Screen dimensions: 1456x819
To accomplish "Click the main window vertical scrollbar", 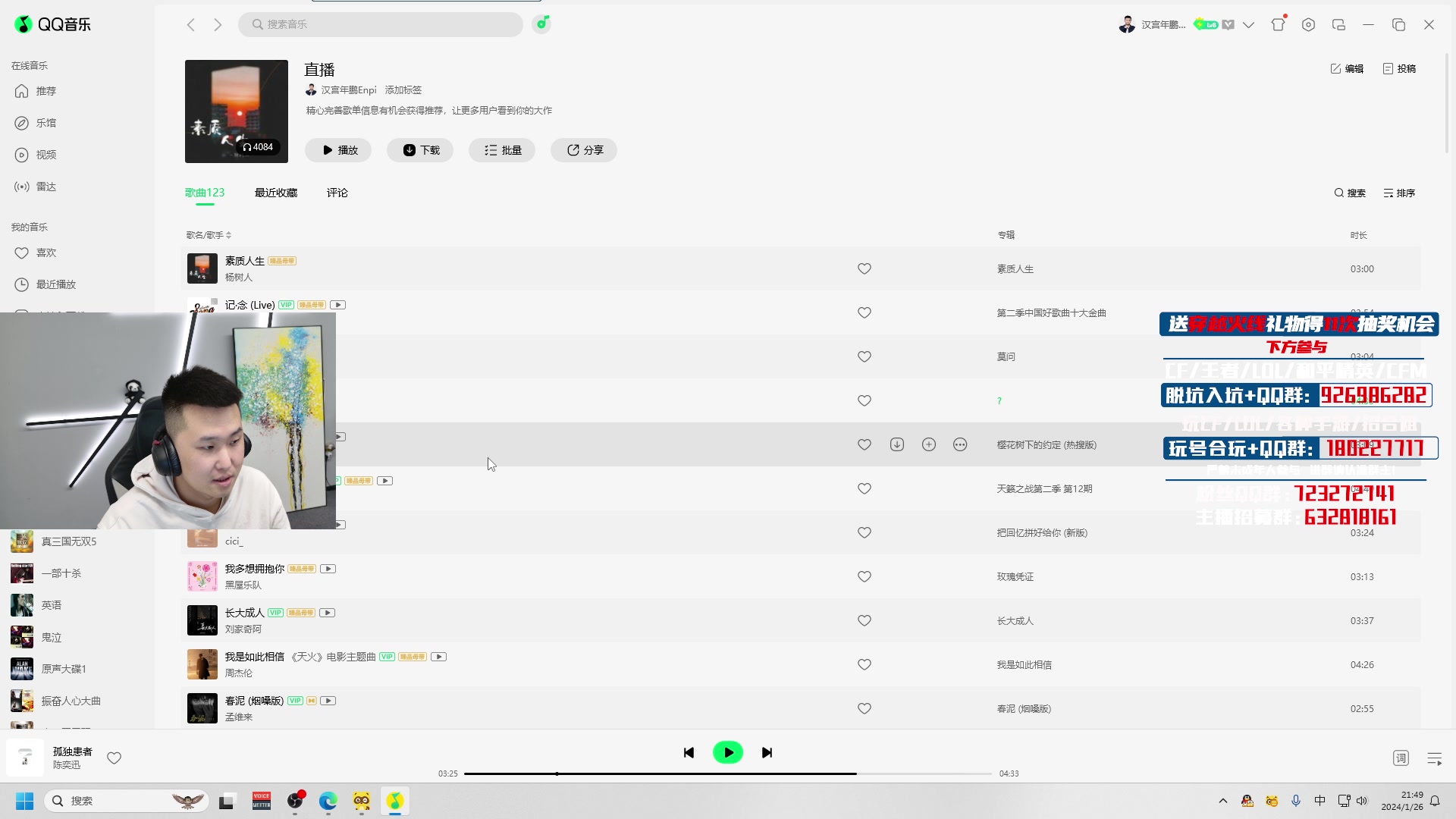I will tap(1446, 102).
